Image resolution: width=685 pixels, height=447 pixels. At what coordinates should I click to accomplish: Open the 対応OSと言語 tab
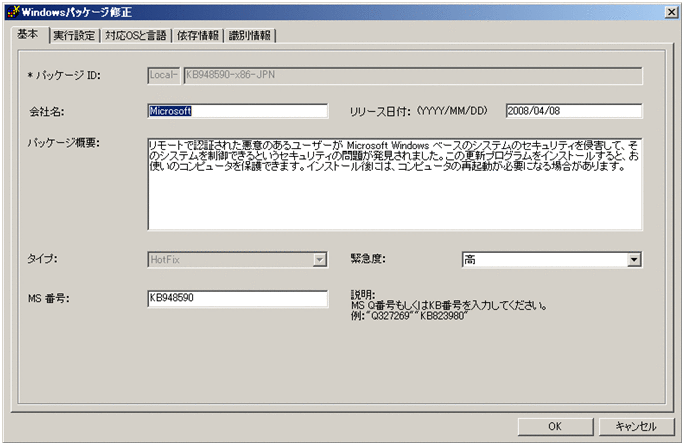(136, 35)
